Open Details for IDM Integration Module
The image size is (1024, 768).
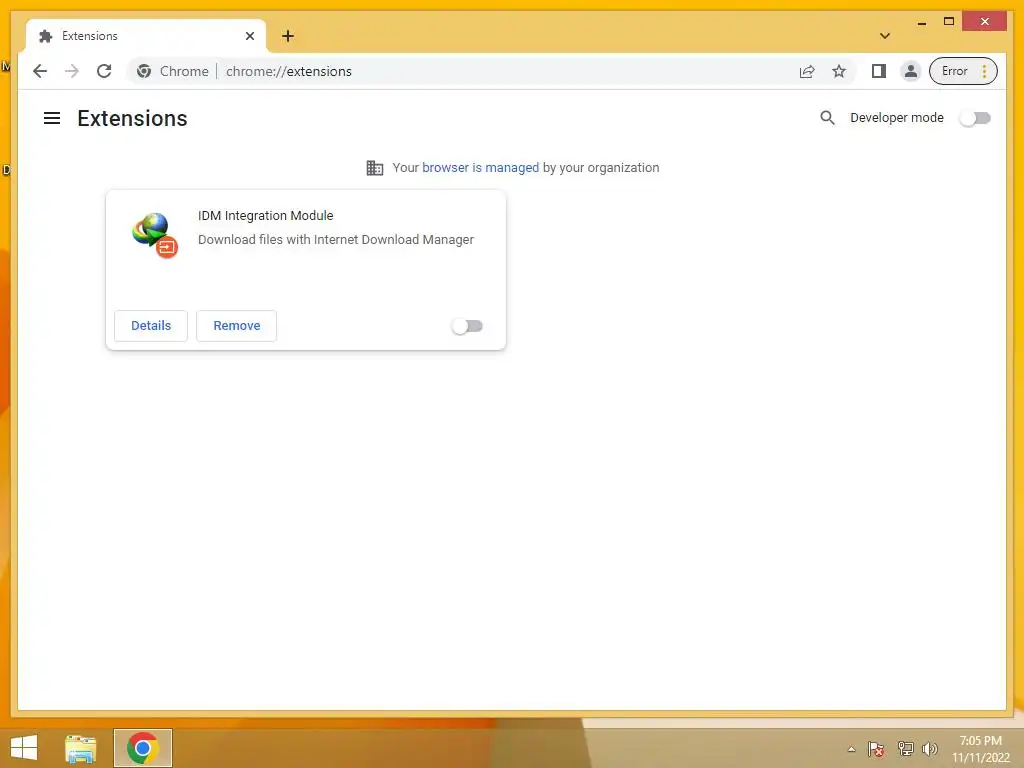coord(151,326)
